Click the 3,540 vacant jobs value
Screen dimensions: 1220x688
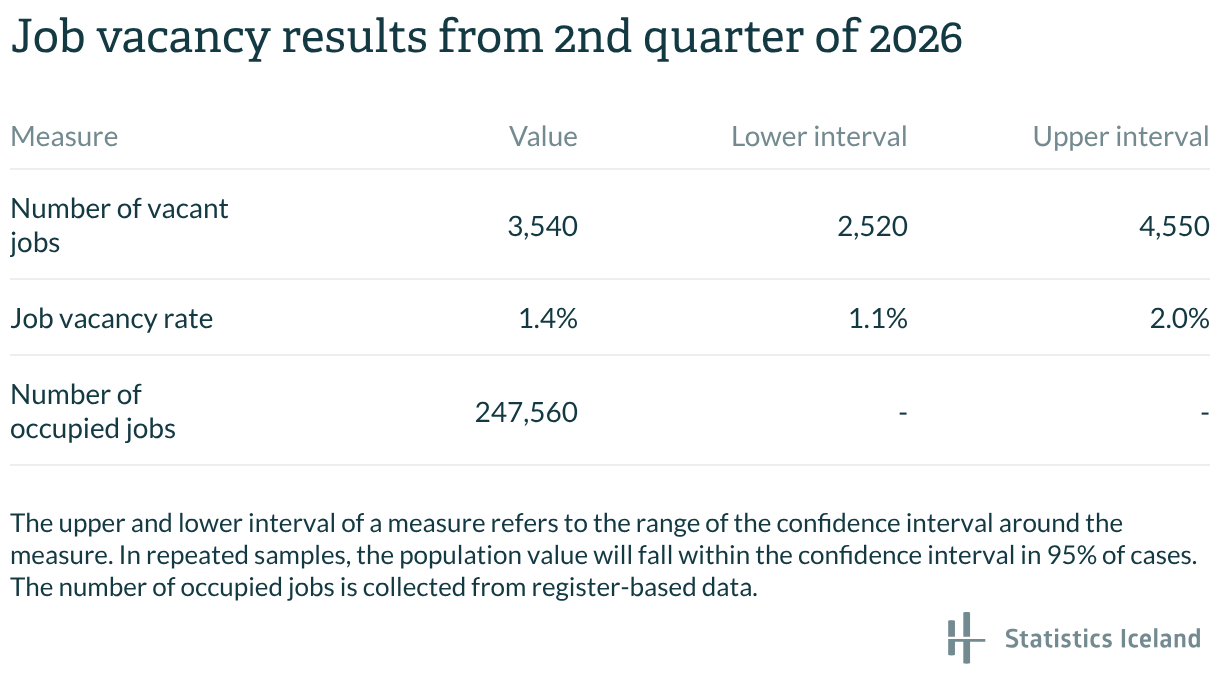pyautogui.click(x=542, y=227)
